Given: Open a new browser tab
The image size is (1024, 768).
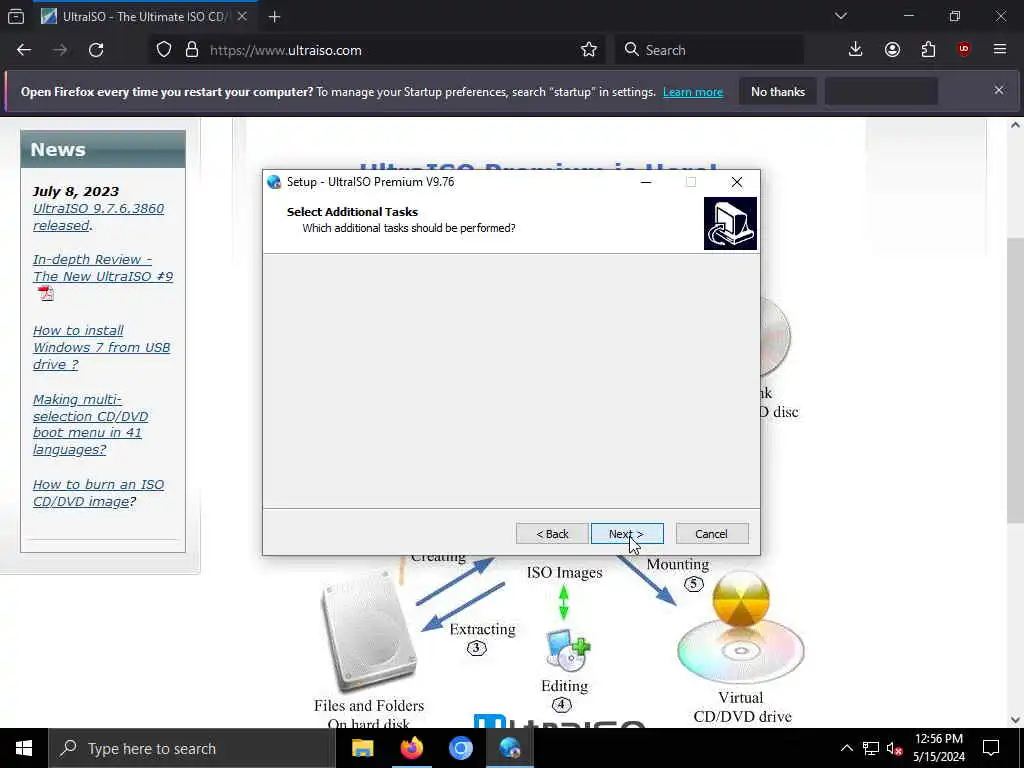Looking at the screenshot, I should coord(274,17).
